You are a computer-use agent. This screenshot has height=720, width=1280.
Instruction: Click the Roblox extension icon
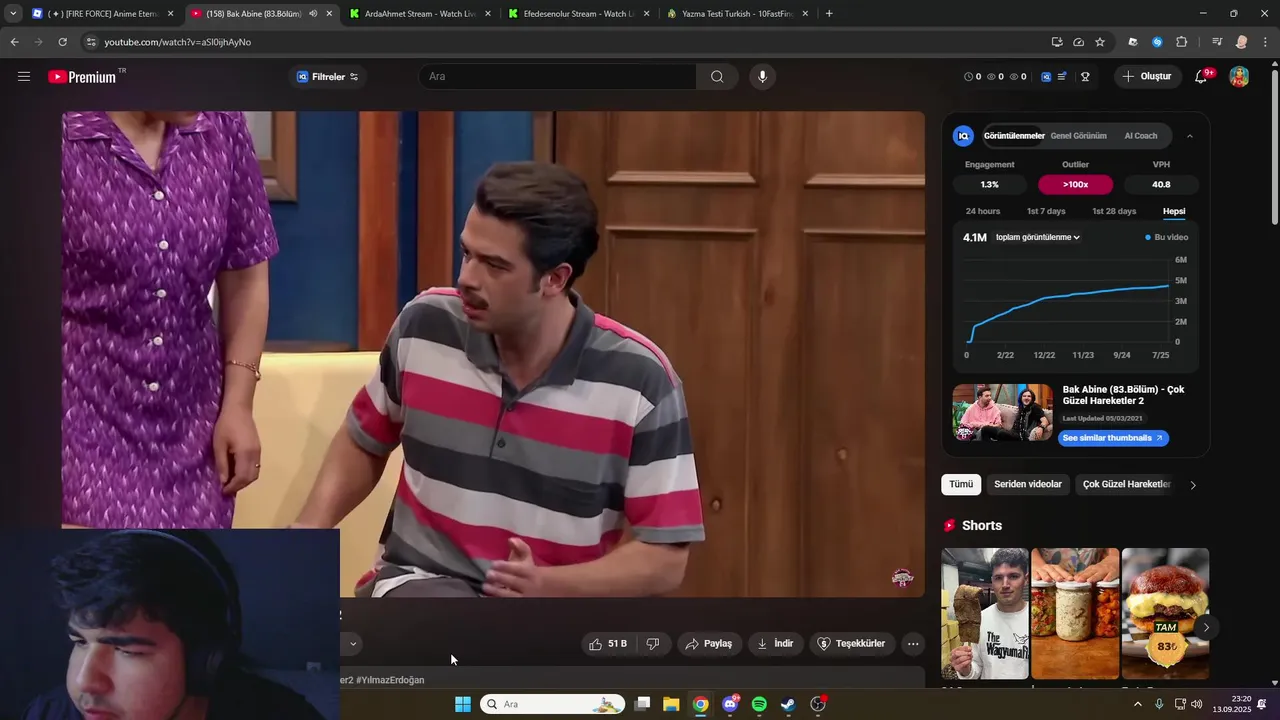1133,42
